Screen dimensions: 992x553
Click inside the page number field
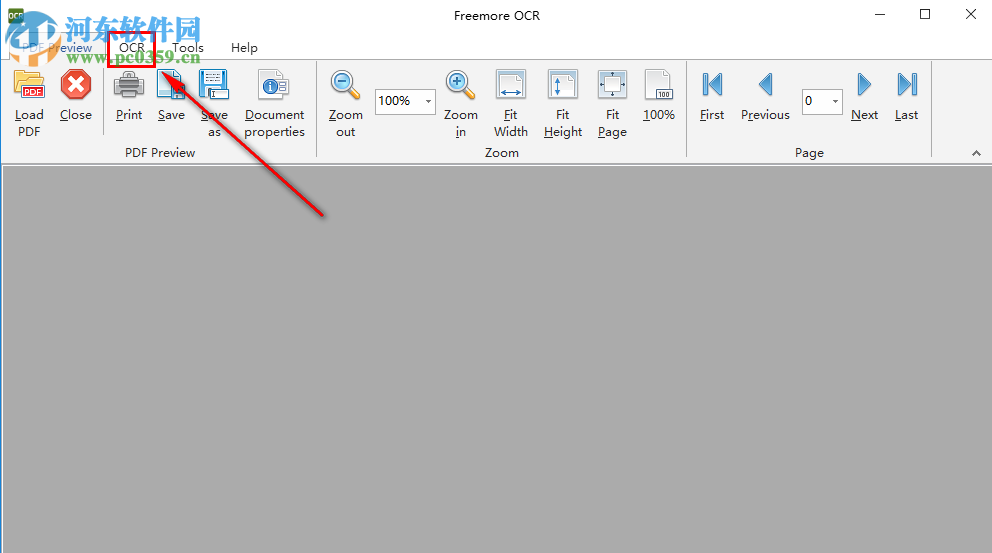pos(815,101)
